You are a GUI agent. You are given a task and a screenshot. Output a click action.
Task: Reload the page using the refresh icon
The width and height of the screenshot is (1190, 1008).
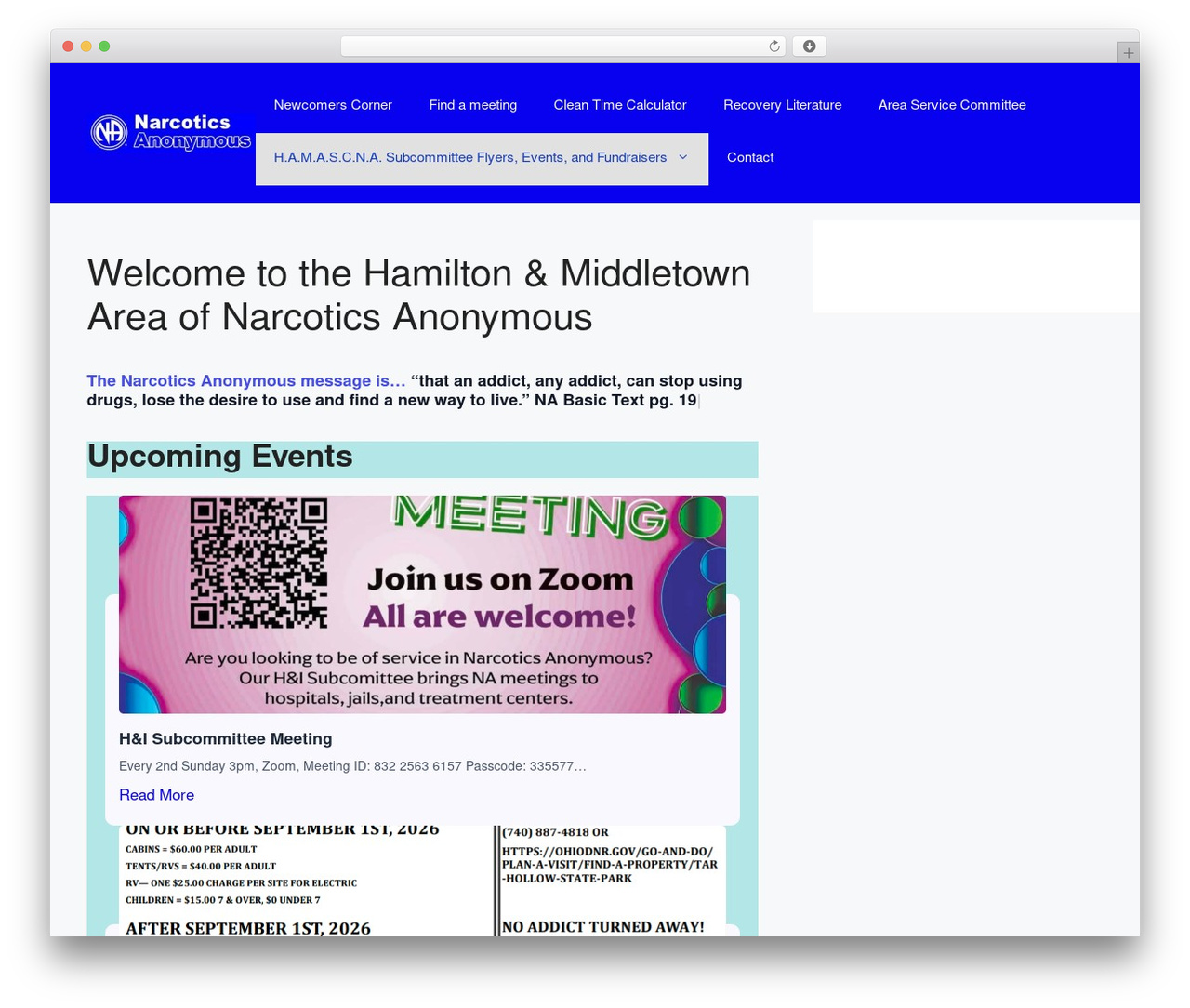coord(774,46)
